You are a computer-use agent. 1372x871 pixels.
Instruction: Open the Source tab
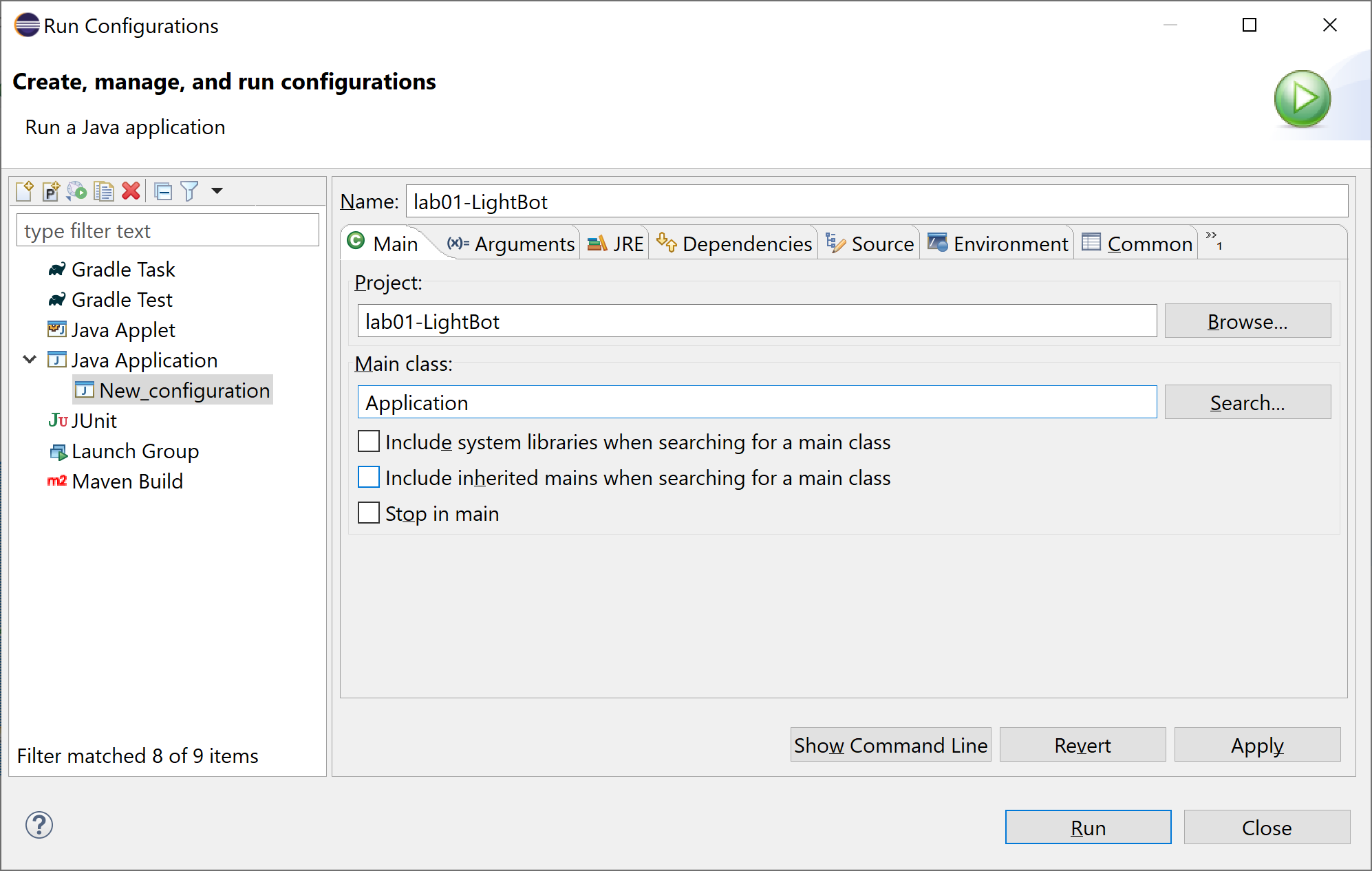(870, 244)
